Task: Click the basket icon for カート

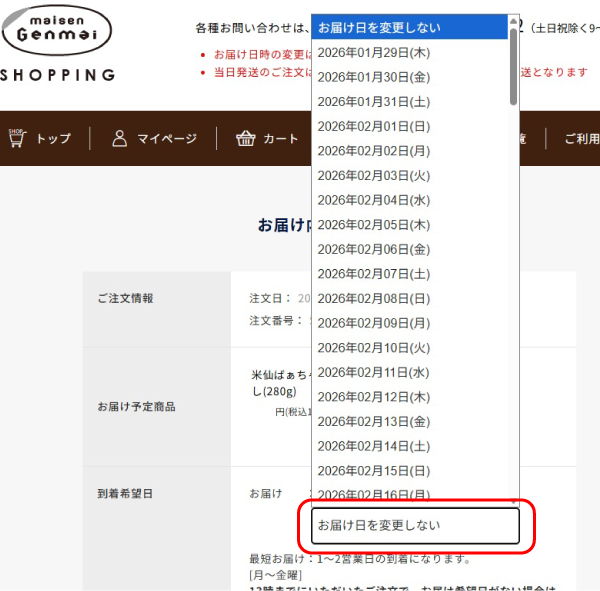Action: pos(246,138)
